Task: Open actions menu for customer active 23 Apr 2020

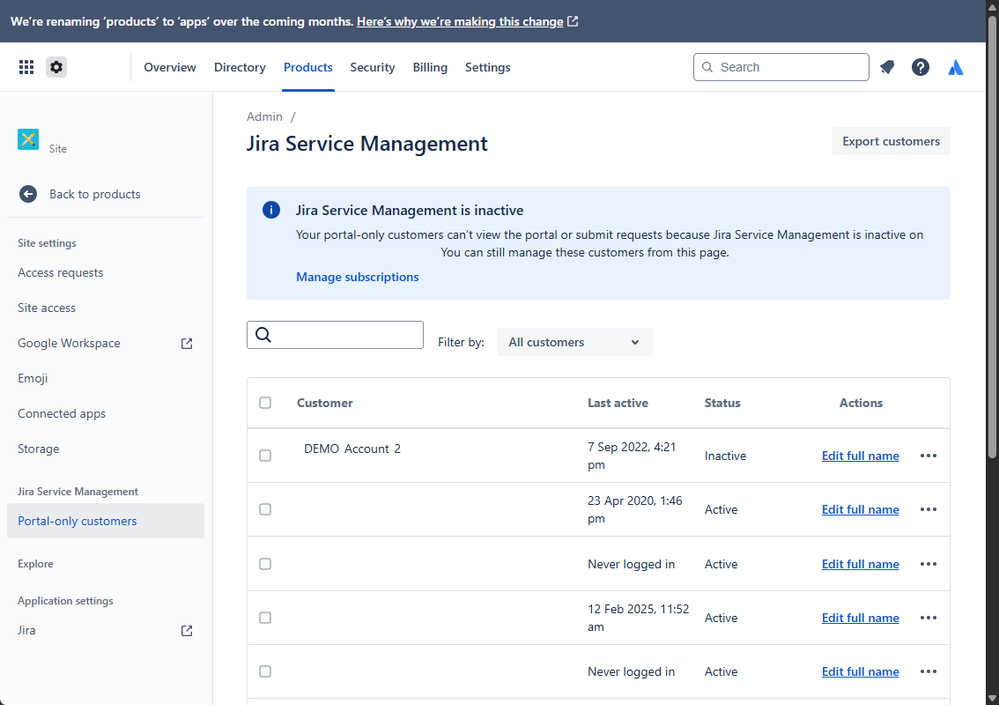Action: [928, 510]
